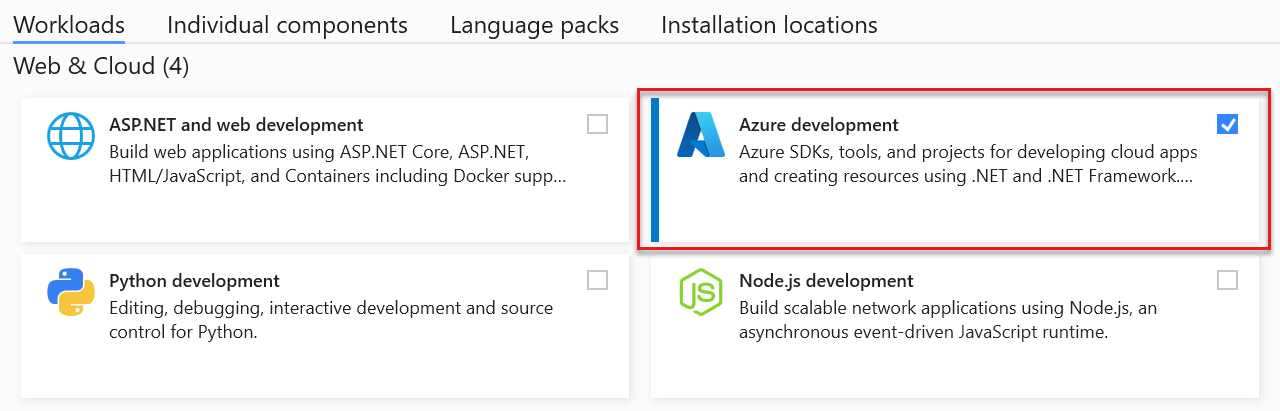Click the Azure SDKs description text
1280x411 pixels.
pos(967,165)
